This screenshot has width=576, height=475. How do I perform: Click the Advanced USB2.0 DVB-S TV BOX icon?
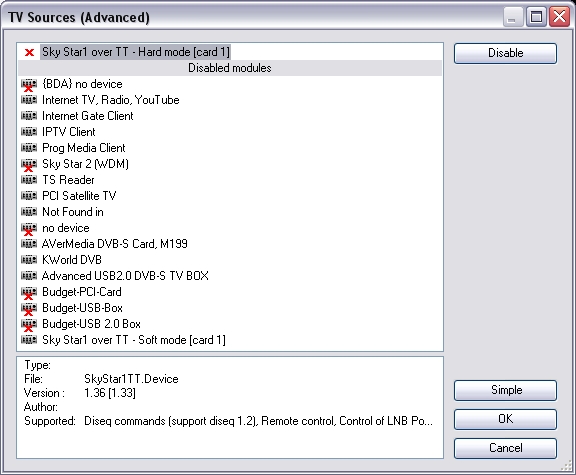(x=29, y=276)
